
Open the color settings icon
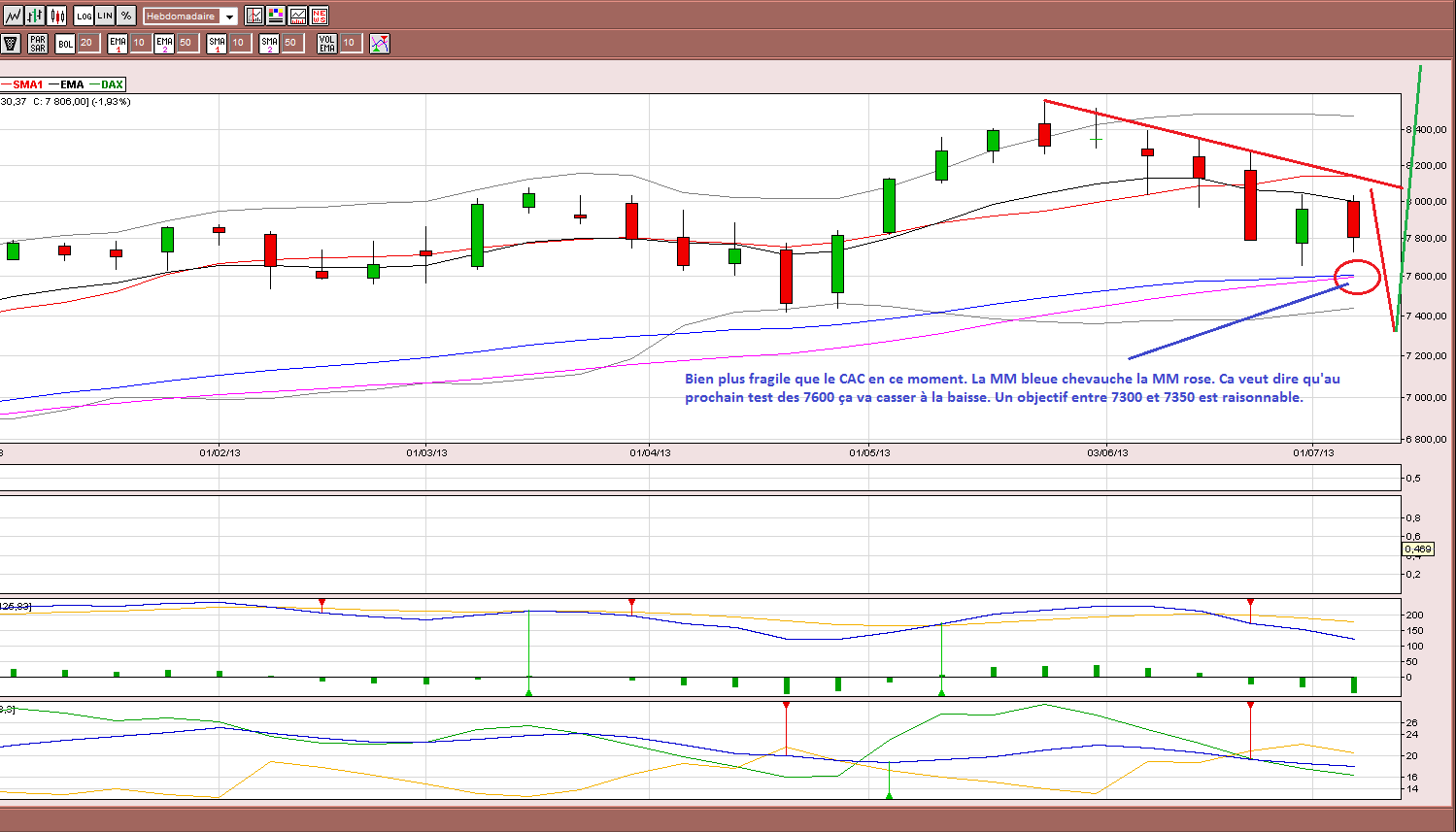(x=276, y=16)
